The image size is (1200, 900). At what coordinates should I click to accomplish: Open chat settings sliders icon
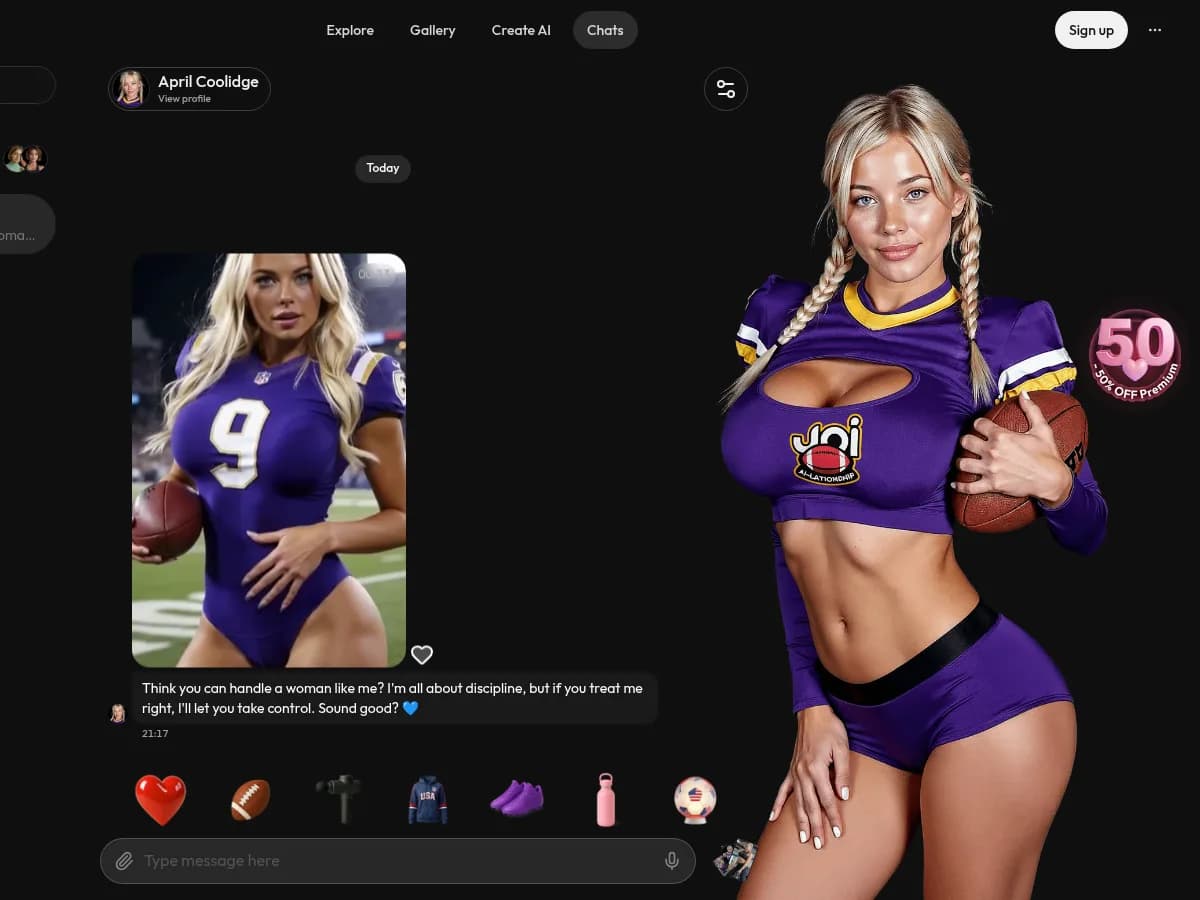[726, 89]
